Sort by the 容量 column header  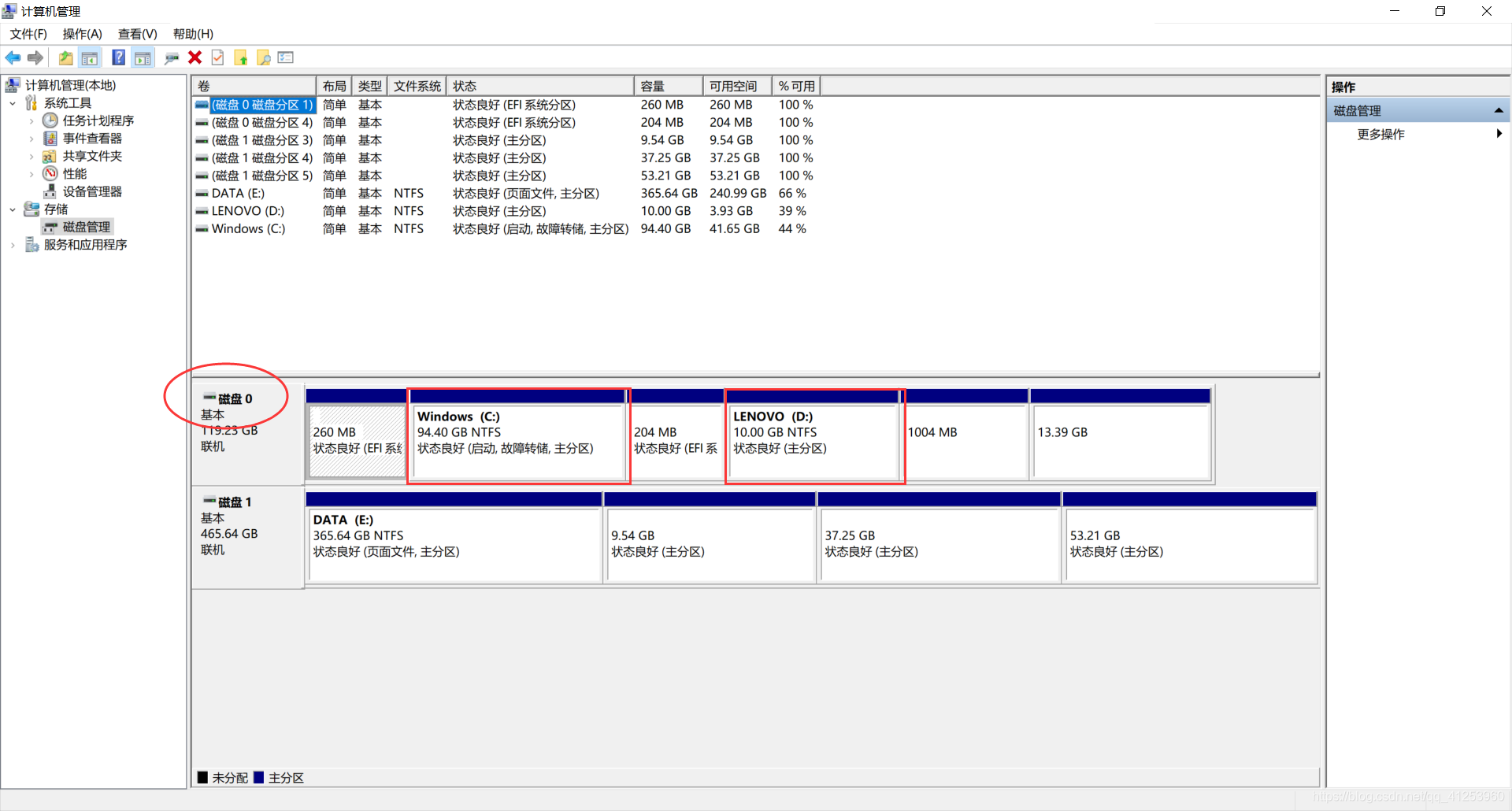tap(669, 86)
